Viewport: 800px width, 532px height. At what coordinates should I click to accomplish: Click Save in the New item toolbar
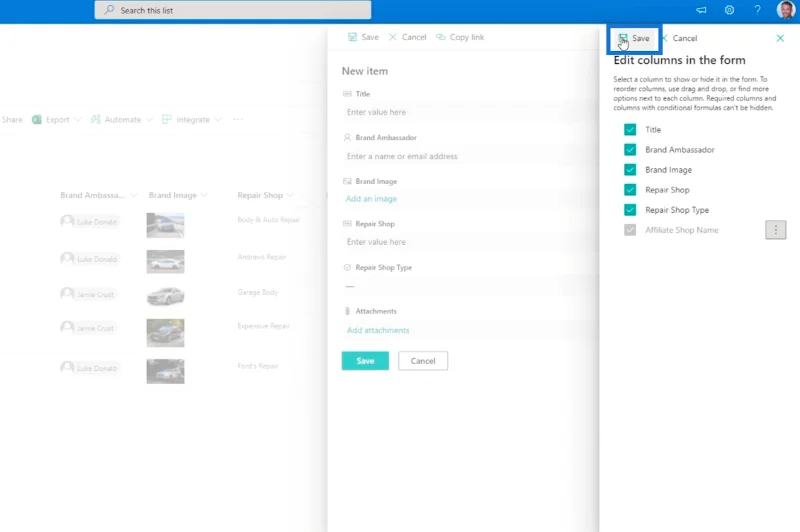363,37
